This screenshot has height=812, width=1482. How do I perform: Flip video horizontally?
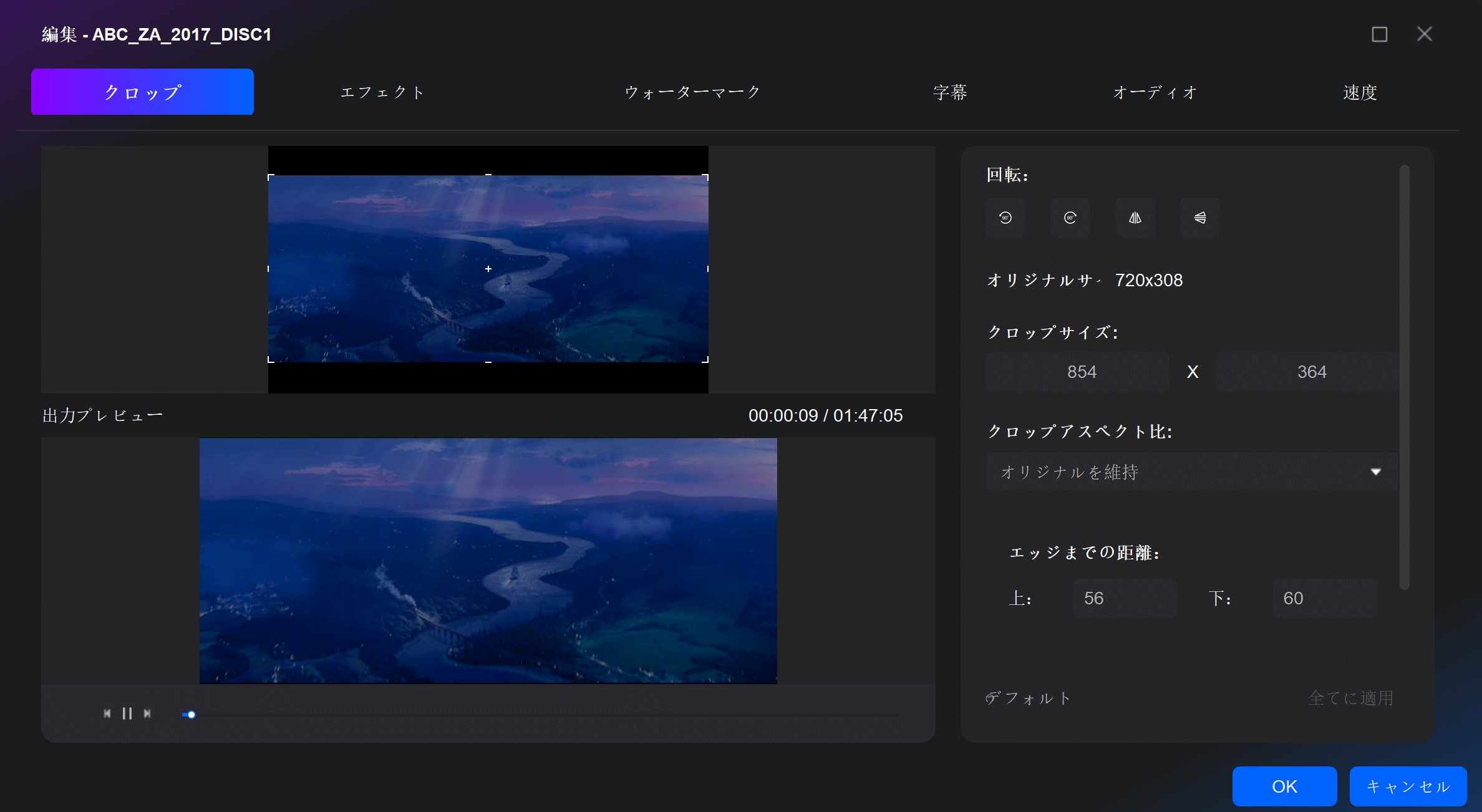click(1135, 218)
